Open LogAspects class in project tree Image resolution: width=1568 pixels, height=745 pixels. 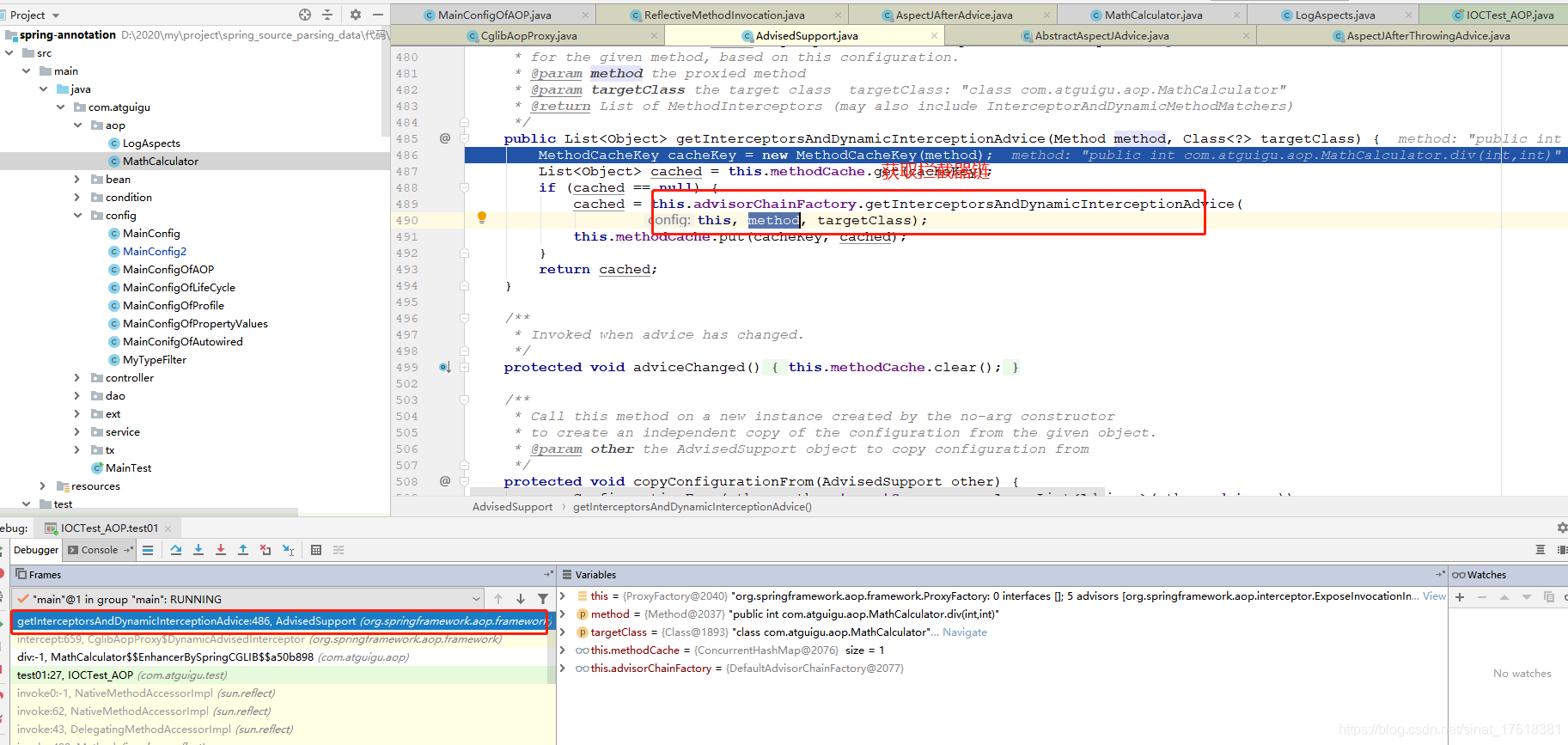[151, 144]
